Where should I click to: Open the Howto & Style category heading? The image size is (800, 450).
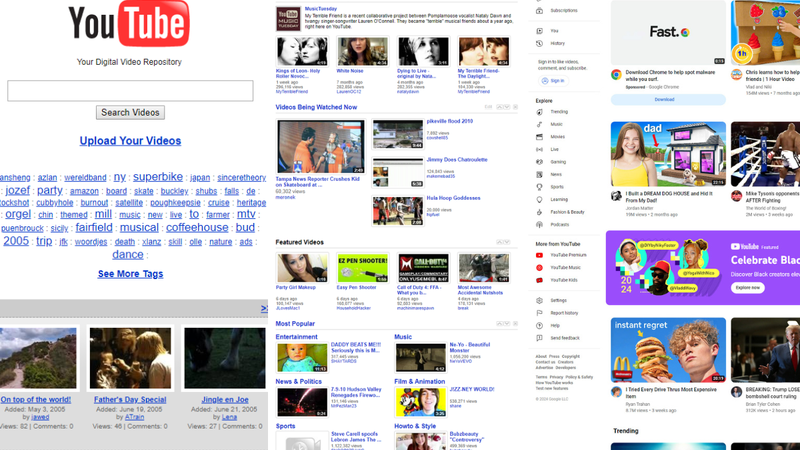(x=415, y=426)
